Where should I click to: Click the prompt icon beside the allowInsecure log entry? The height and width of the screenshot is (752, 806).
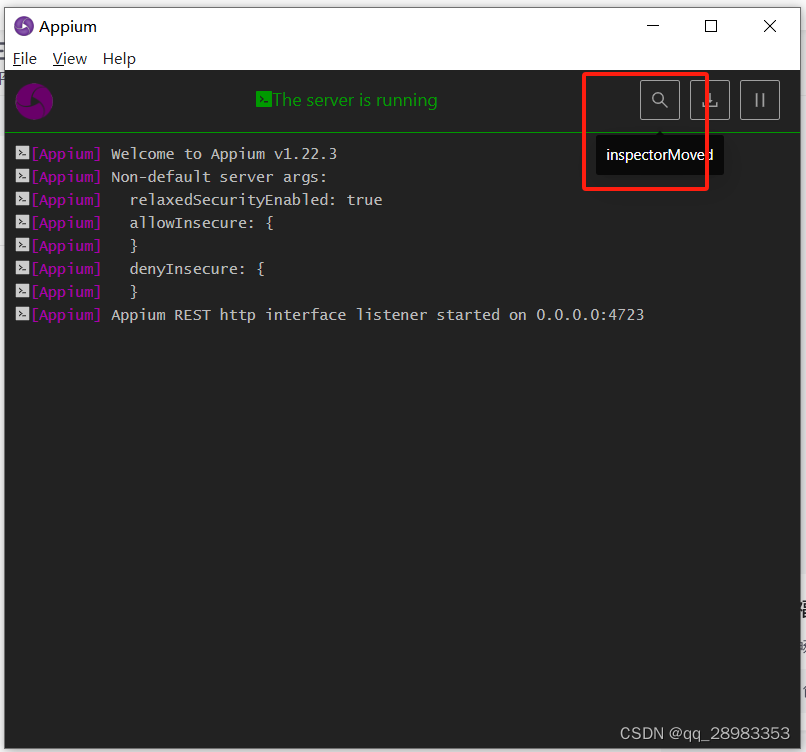[21, 221]
